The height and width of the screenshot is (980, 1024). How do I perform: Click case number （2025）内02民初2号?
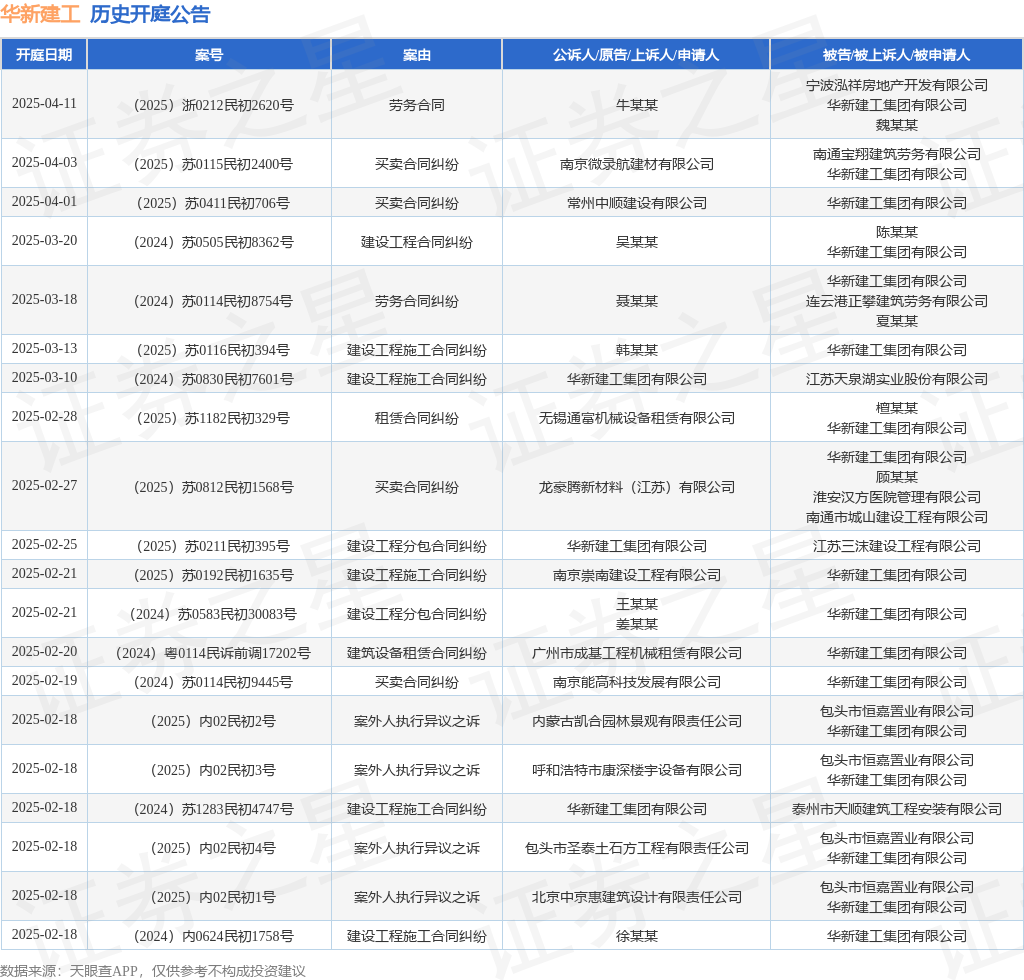click(210, 721)
